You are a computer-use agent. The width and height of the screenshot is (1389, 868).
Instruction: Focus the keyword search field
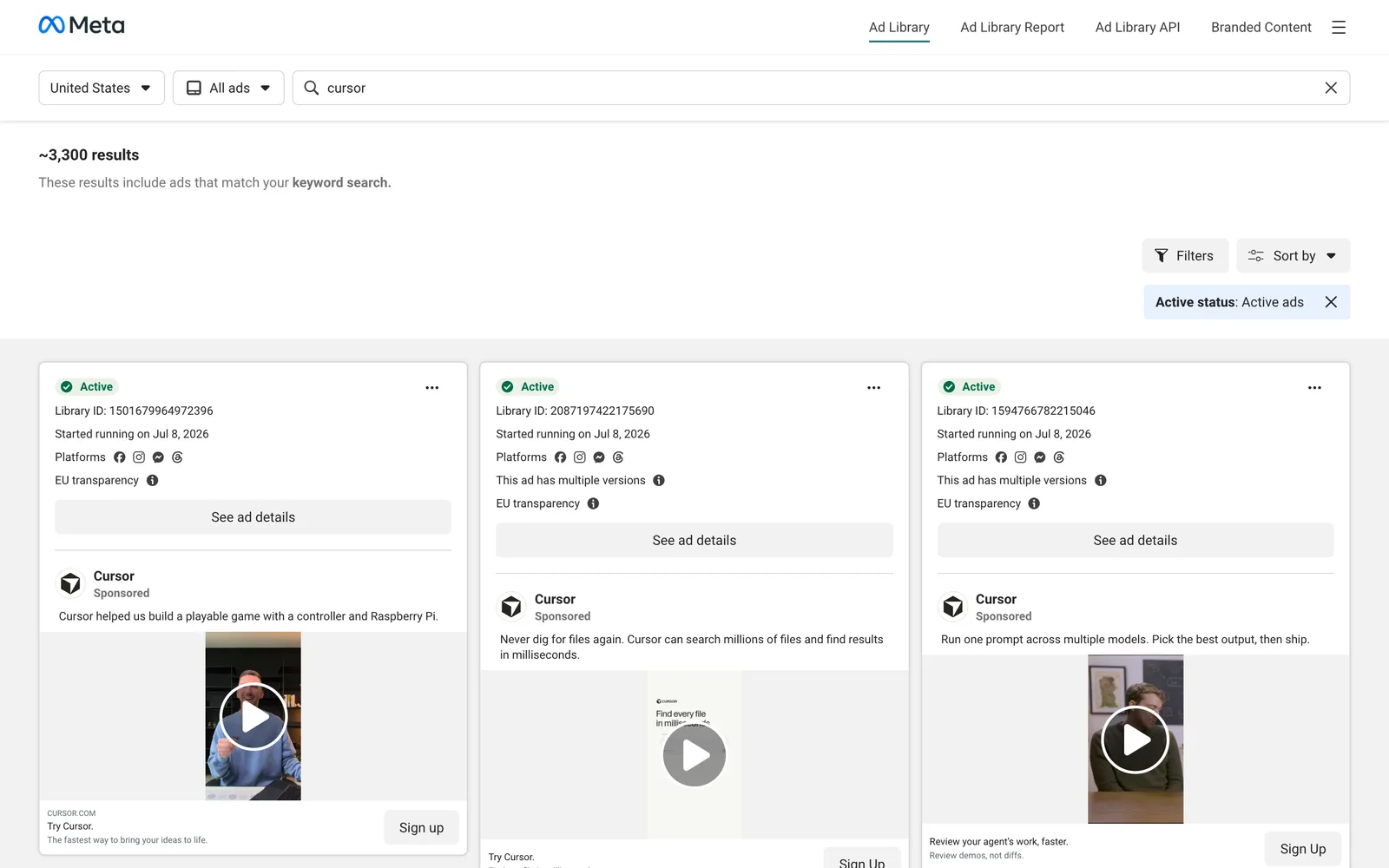click(x=820, y=88)
